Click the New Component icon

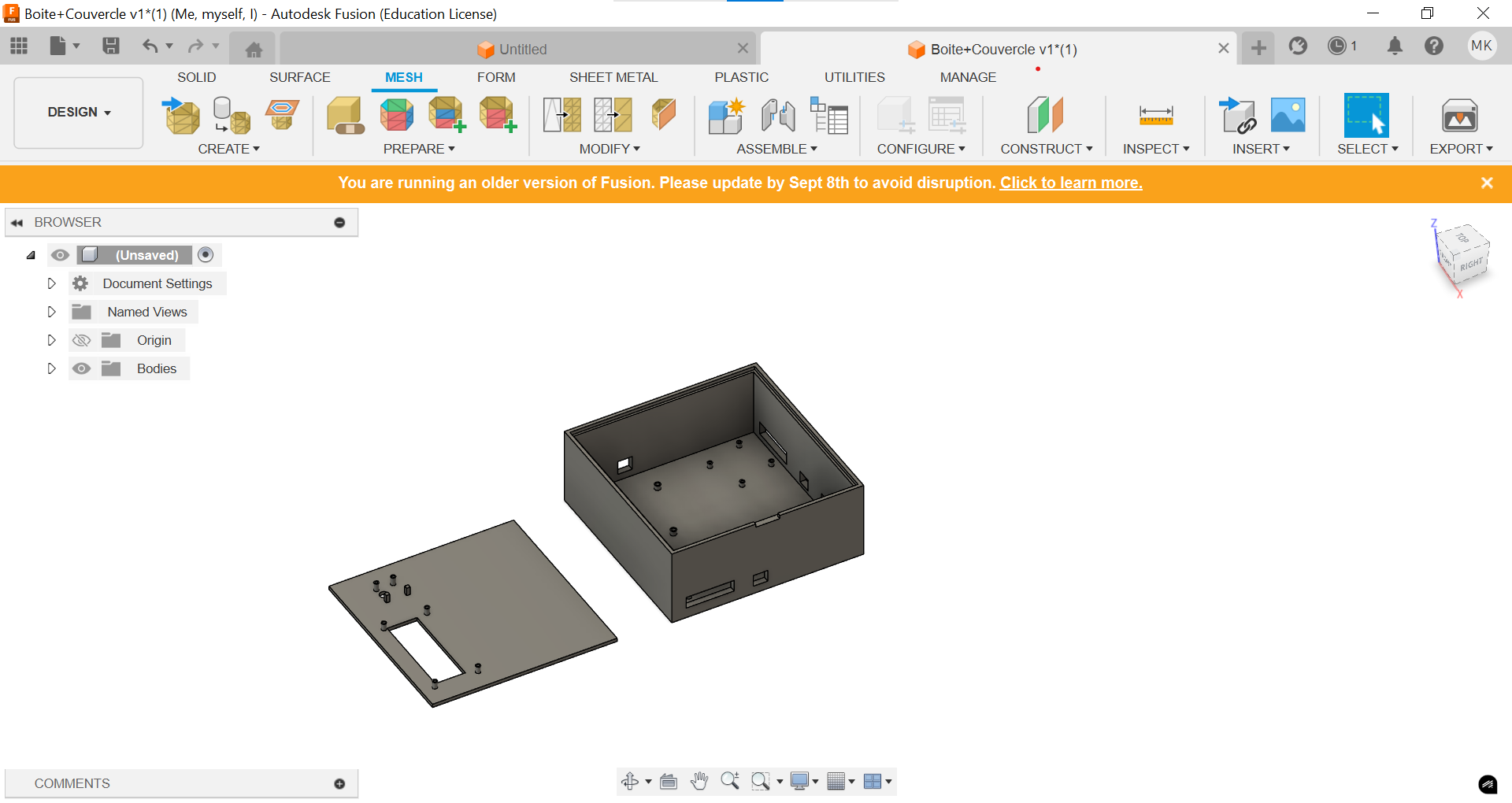coord(726,115)
